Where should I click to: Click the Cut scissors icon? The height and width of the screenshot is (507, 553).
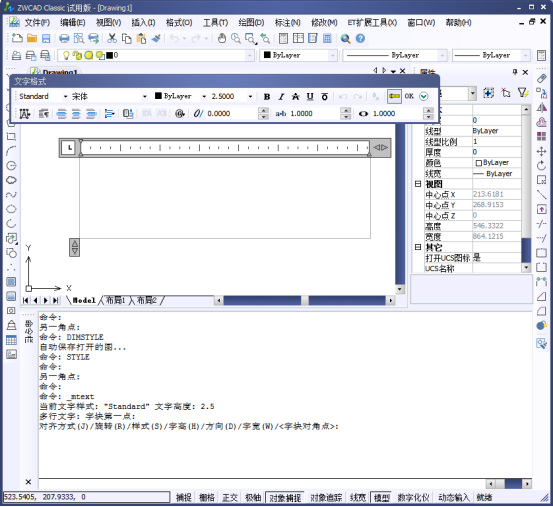[x=112, y=38]
